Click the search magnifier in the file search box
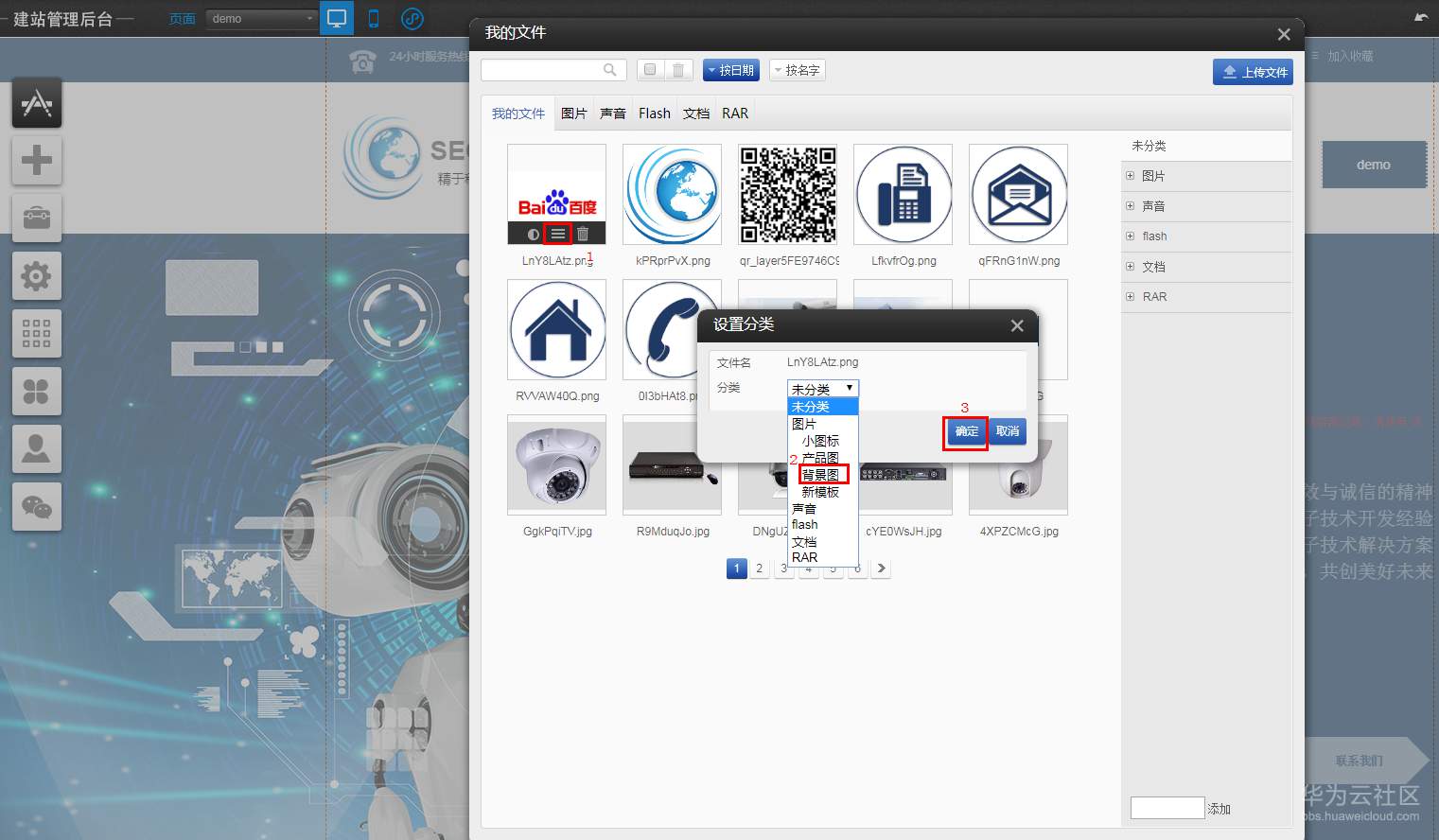Image resolution: width=1439 pixels, height=840 pixels. (610, 70)
